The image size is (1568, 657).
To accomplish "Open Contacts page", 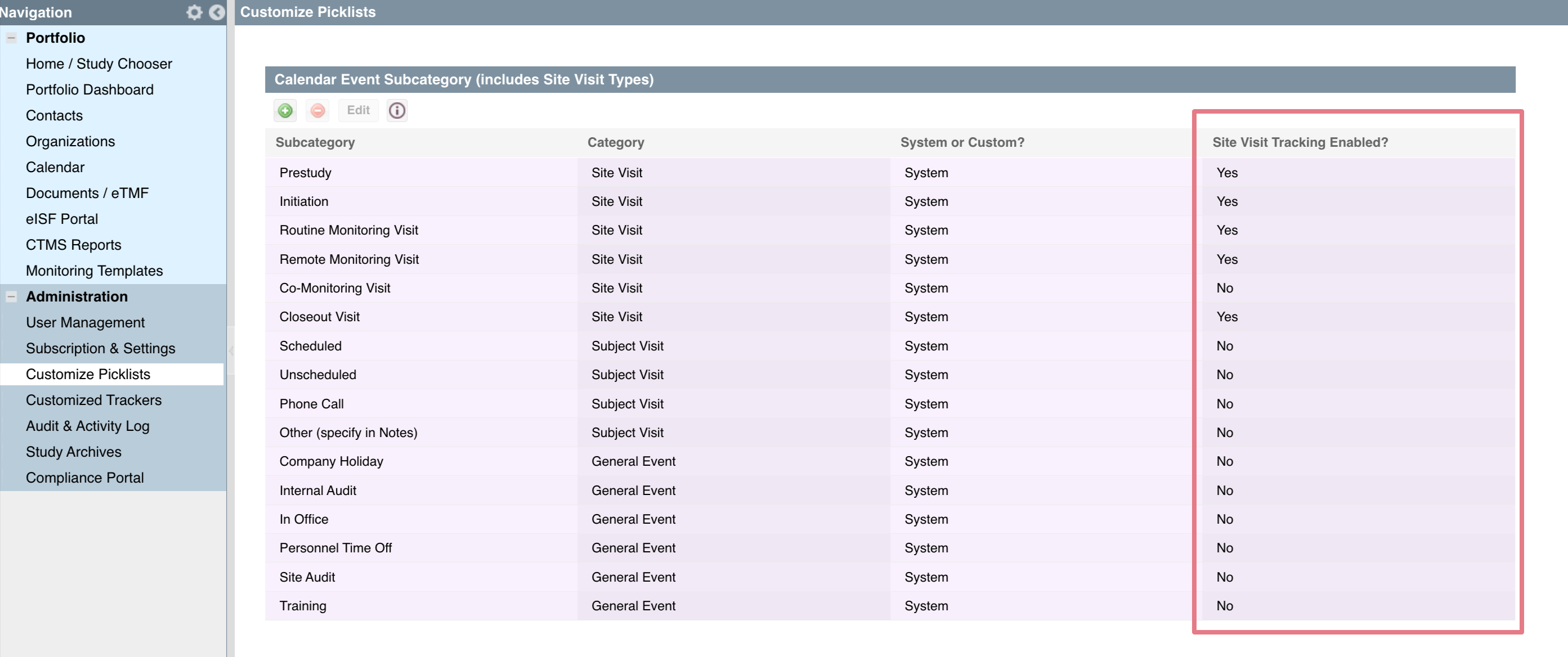I will [54, 115].
